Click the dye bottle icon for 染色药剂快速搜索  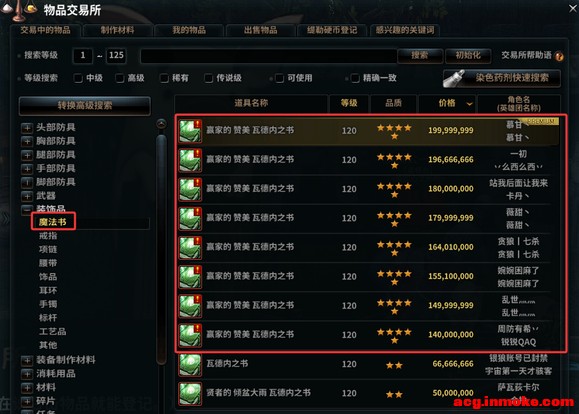click(454, 78)
